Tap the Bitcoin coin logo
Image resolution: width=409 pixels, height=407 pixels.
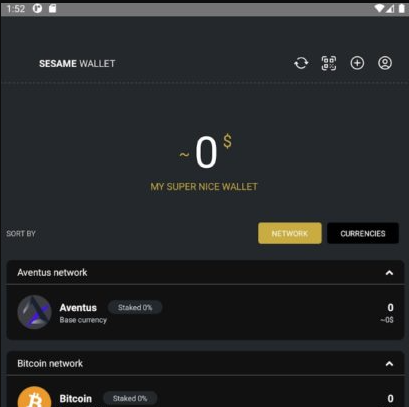34,397
